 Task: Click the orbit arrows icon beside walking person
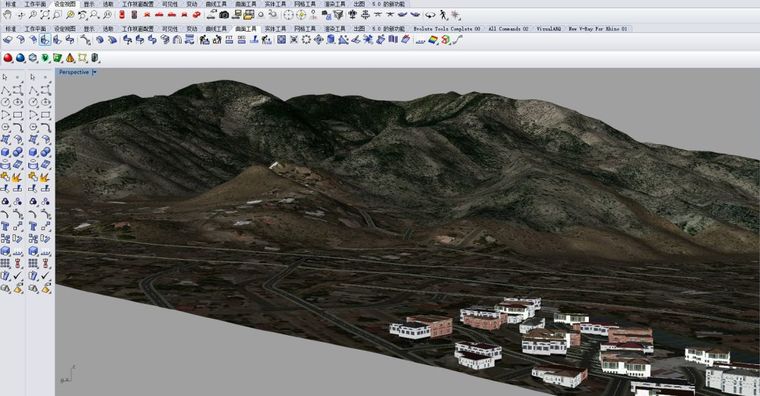[x=430, y=15]
